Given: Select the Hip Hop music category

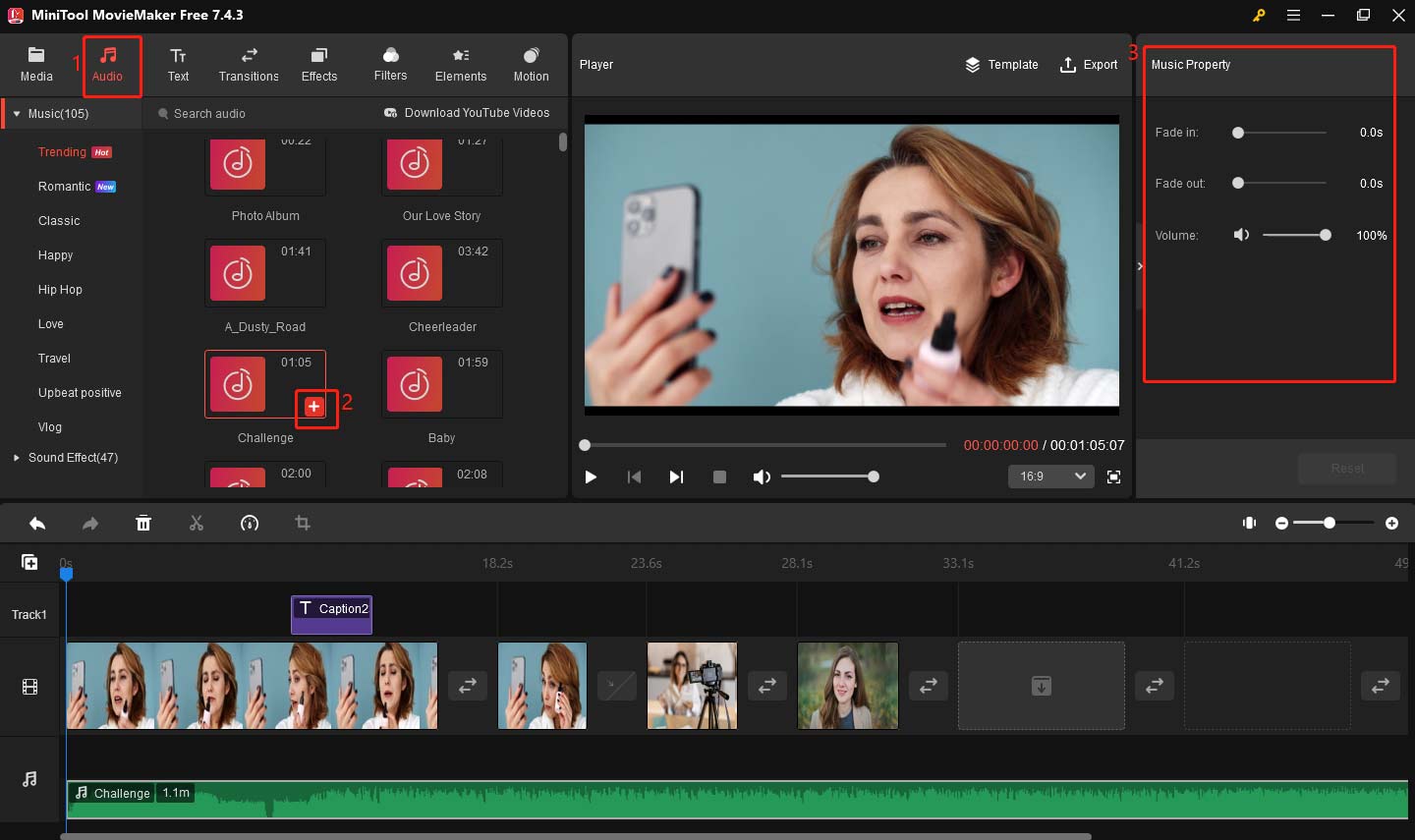Looking at the screenshot, I should (60, 290).
